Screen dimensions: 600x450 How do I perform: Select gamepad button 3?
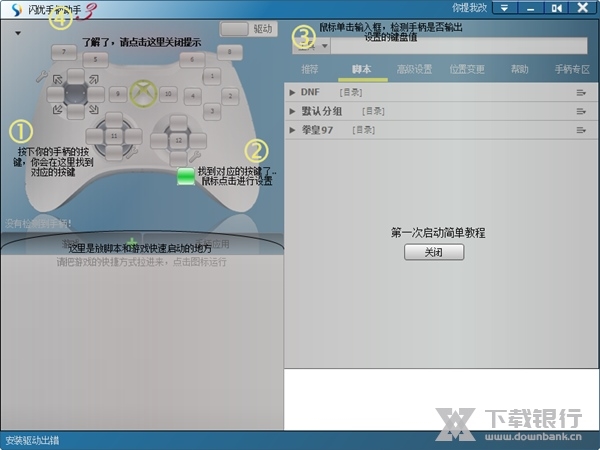[x=212, y=112]
